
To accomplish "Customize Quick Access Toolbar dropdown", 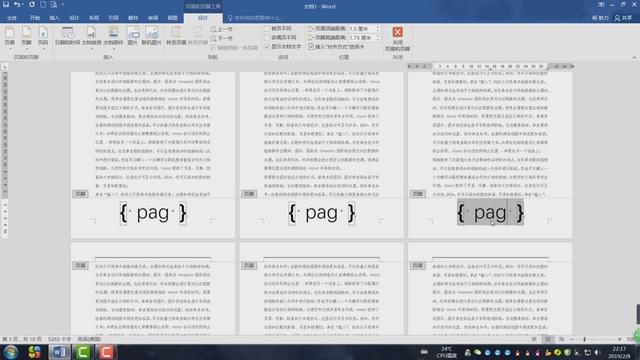I will click(x=62, y=4).
